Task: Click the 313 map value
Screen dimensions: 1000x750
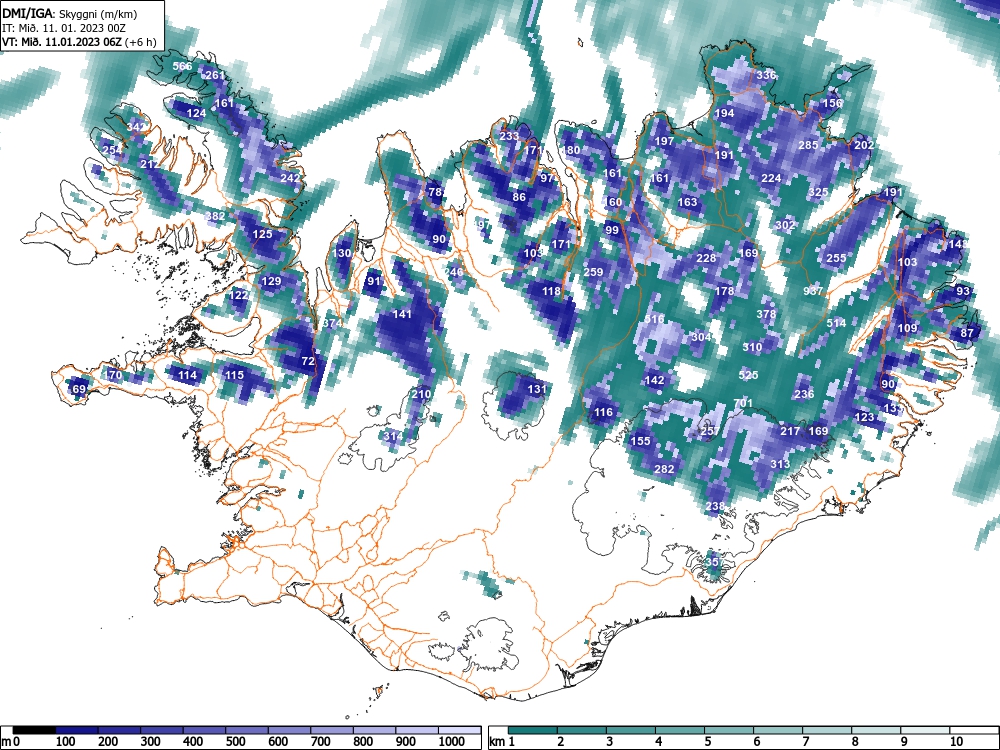Action: pos(781,464)
